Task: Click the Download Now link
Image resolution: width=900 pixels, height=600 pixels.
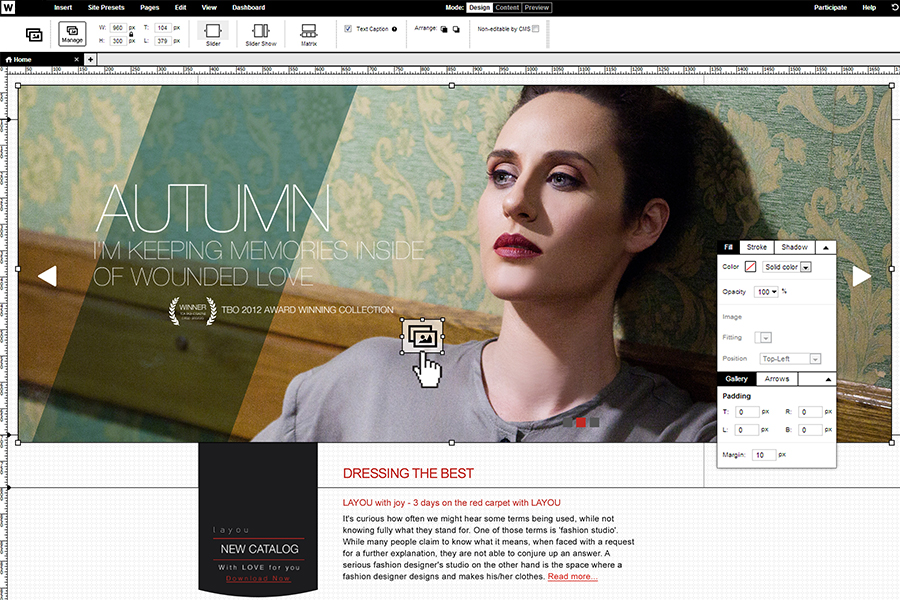Action: click(258, 579)
